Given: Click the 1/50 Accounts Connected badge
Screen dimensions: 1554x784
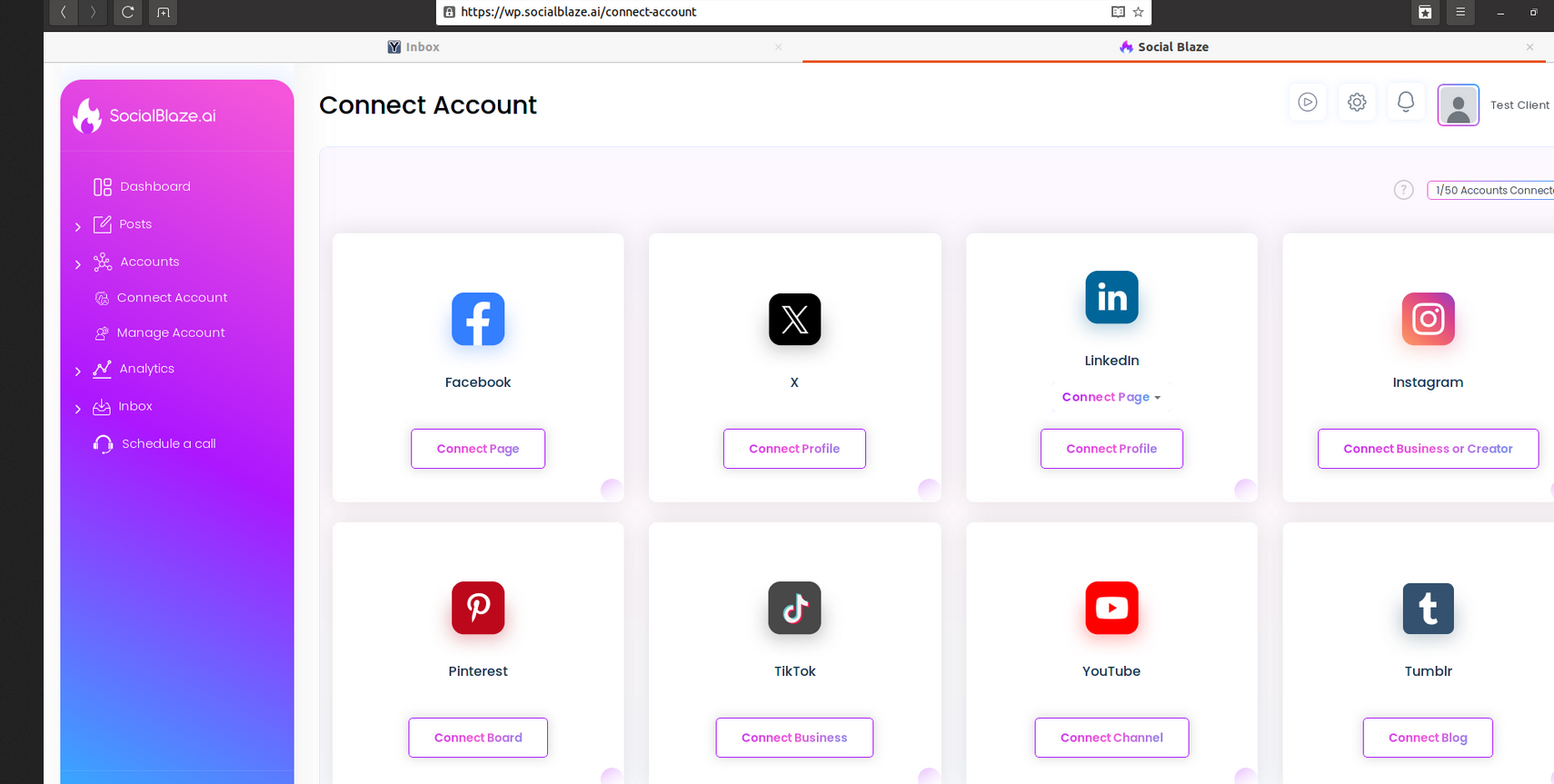Looking at the screenshot, I should tap(1491, 190).
